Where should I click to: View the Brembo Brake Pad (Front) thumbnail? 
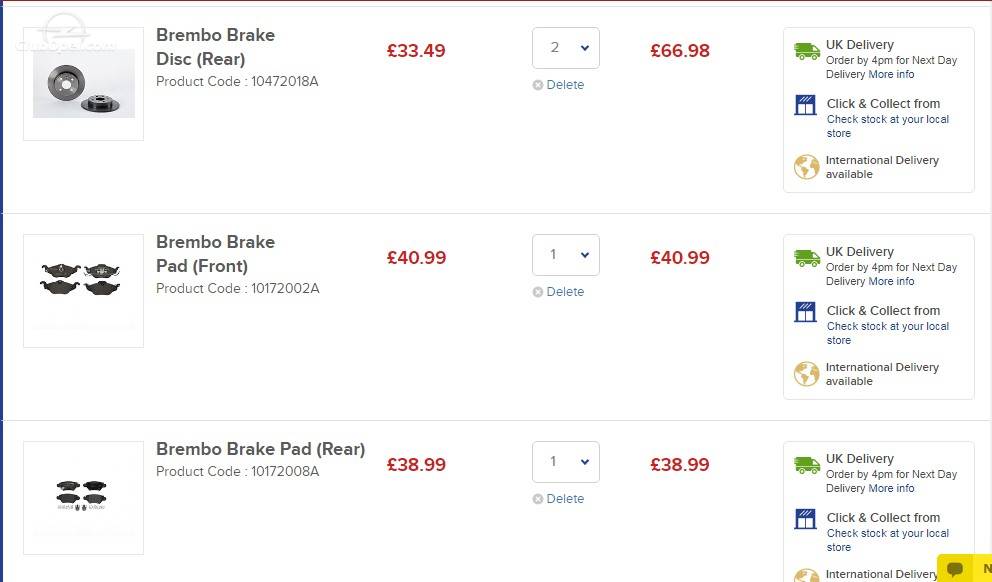84,290
